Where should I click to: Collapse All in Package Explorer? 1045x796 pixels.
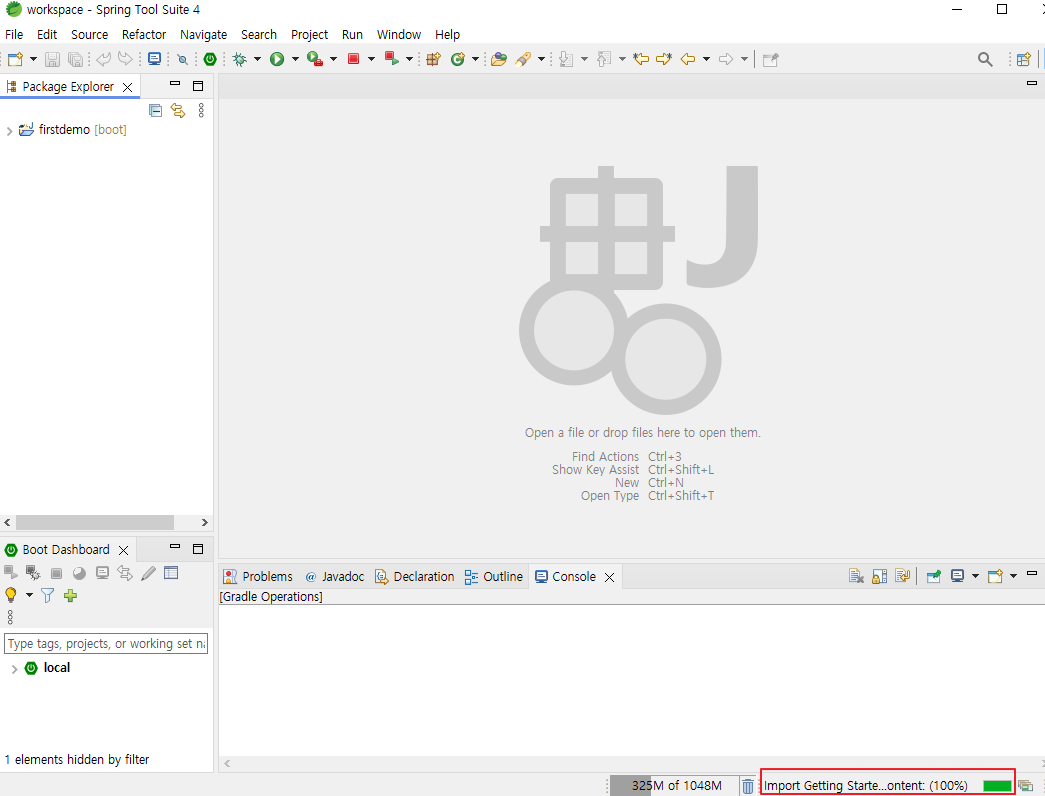pos(155,111)
